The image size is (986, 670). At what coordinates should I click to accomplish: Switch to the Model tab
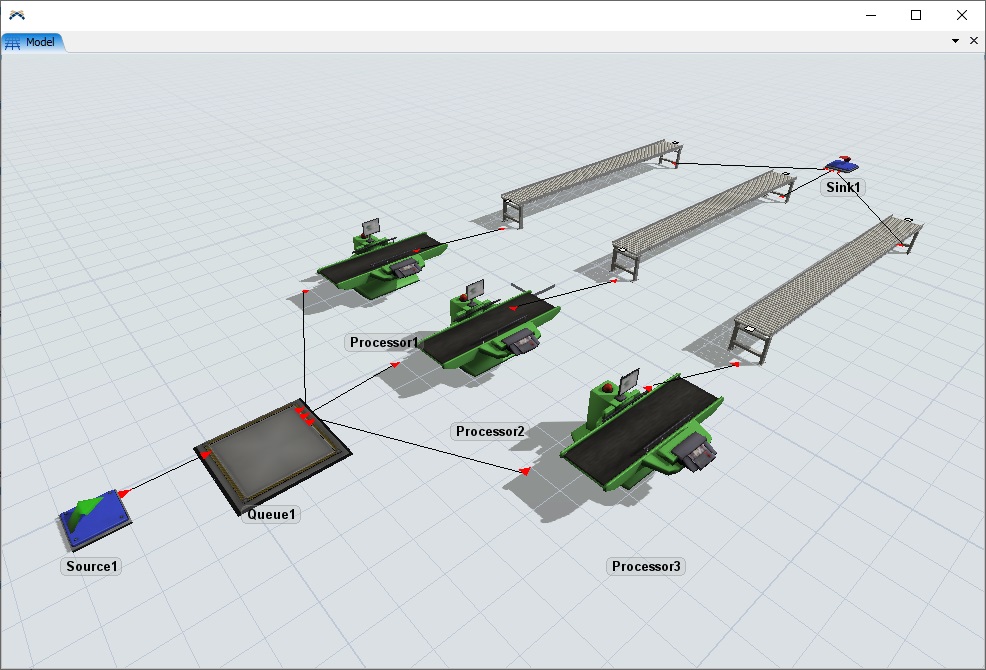pos(34,42)
